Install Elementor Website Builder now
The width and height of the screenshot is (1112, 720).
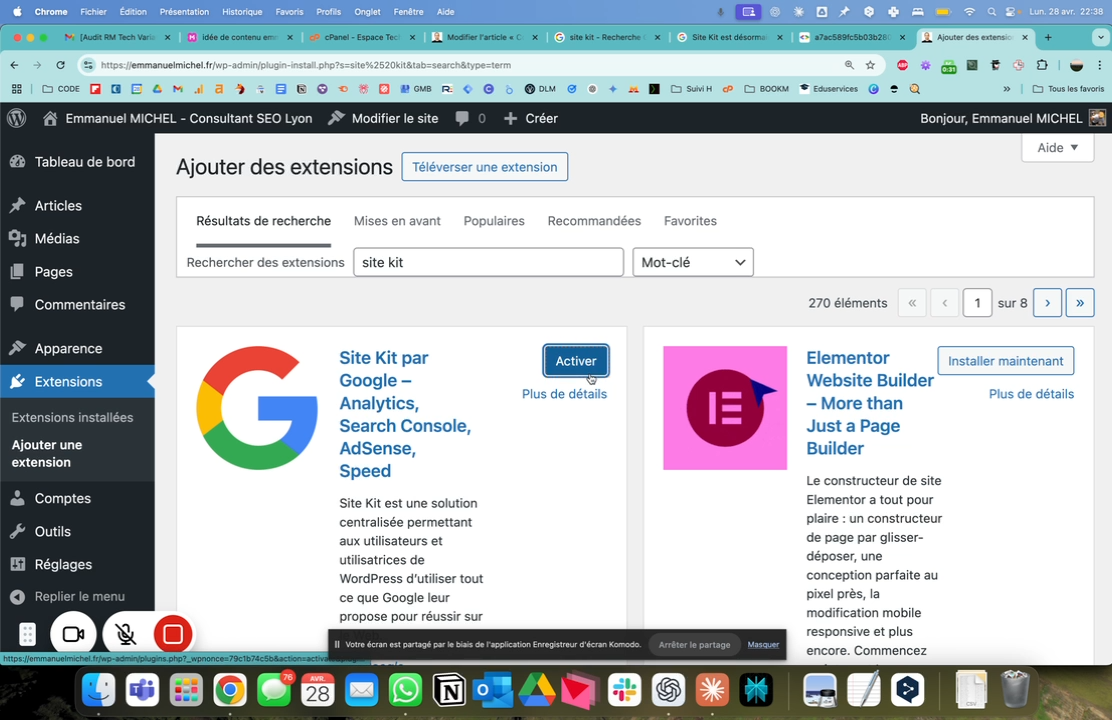(x=1005, y=361)
